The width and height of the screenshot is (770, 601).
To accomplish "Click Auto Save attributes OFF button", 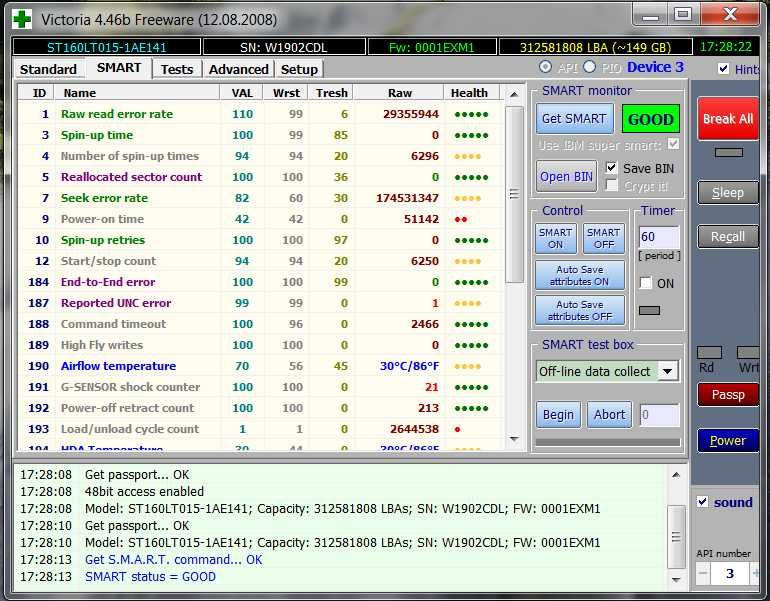I will (579, 310).
